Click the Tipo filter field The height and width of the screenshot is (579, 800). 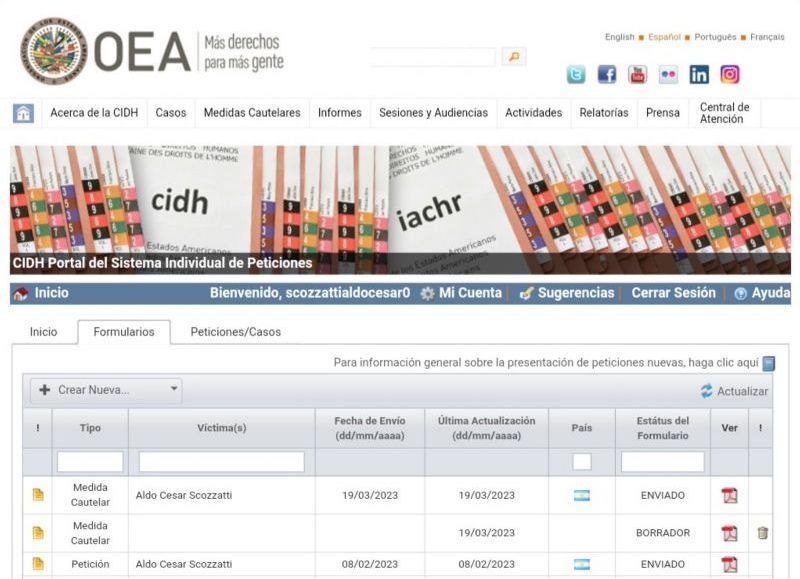click(x=90, y=462)
